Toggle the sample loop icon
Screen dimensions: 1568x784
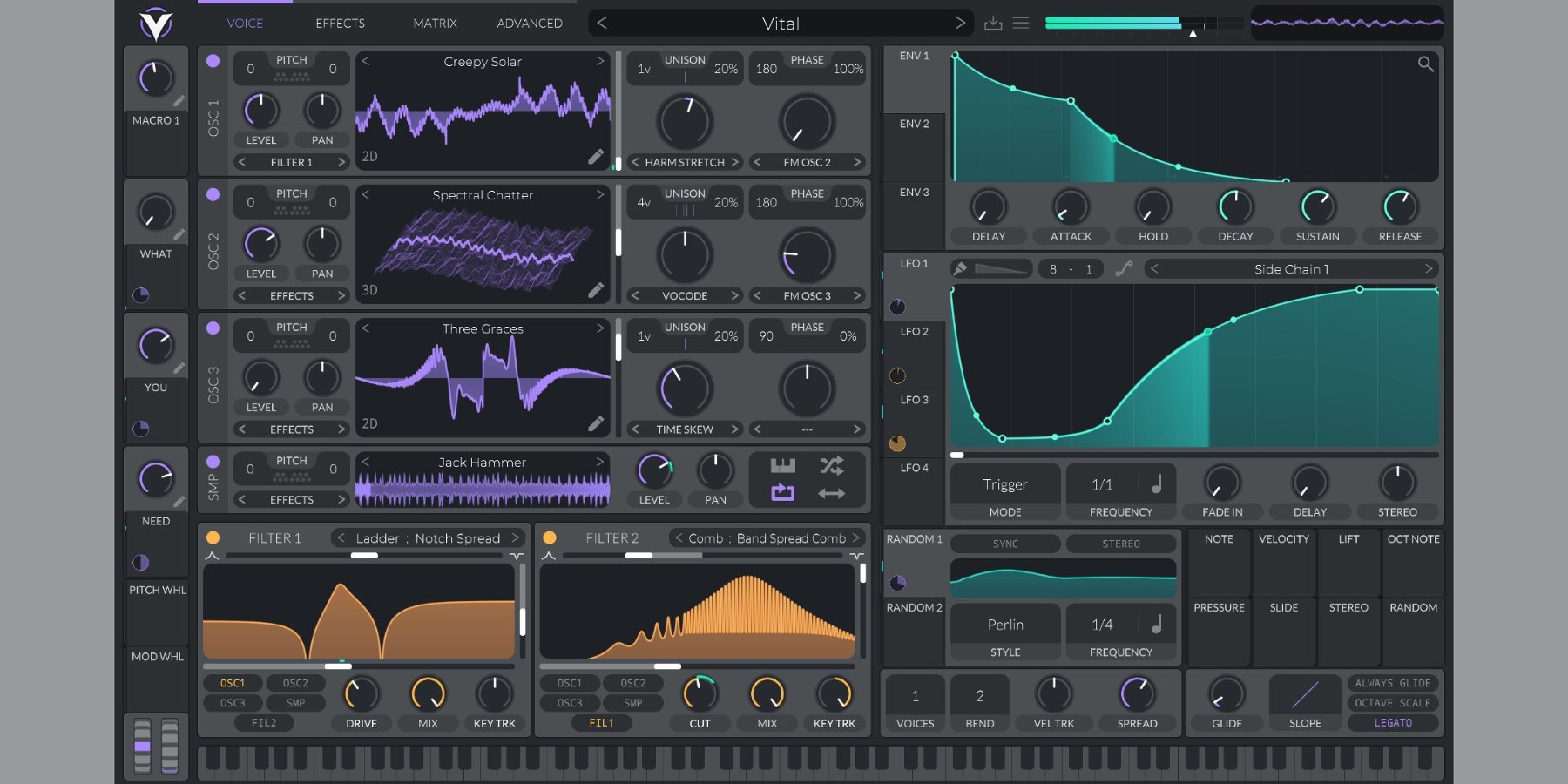[x=782, y=493]
